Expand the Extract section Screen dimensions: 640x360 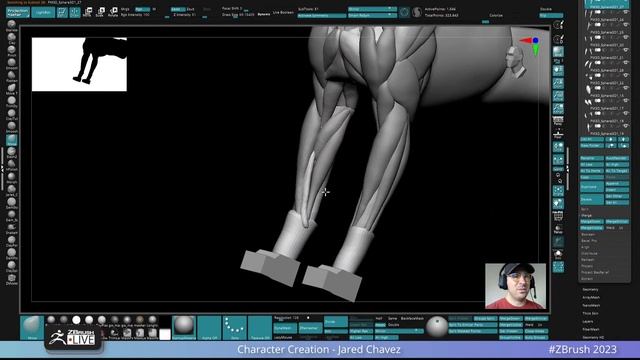click(587, 279)
